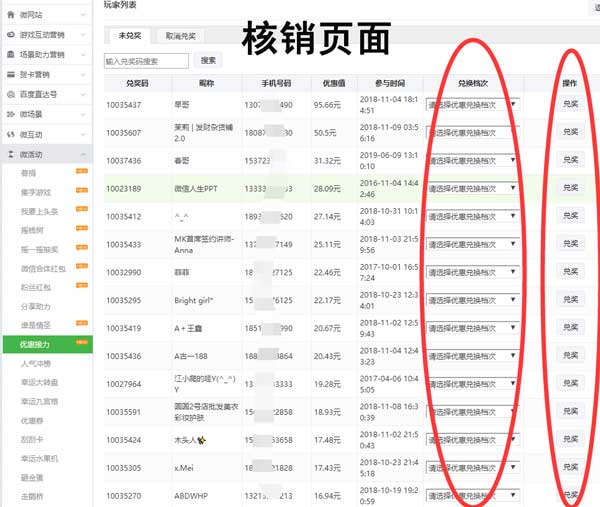600x507 pixels.
Task: Click the 兑奖码 column header
Action: click(x=137, y=83)
